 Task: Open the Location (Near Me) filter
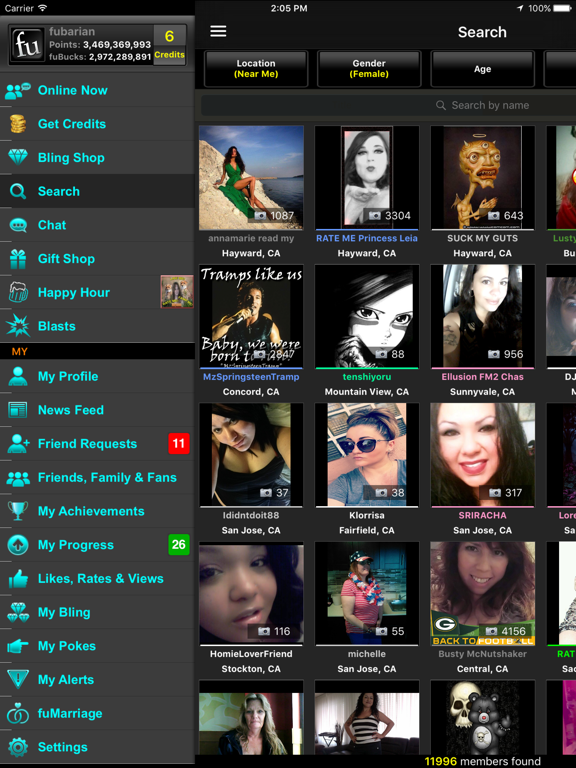[x=256, y=69]
